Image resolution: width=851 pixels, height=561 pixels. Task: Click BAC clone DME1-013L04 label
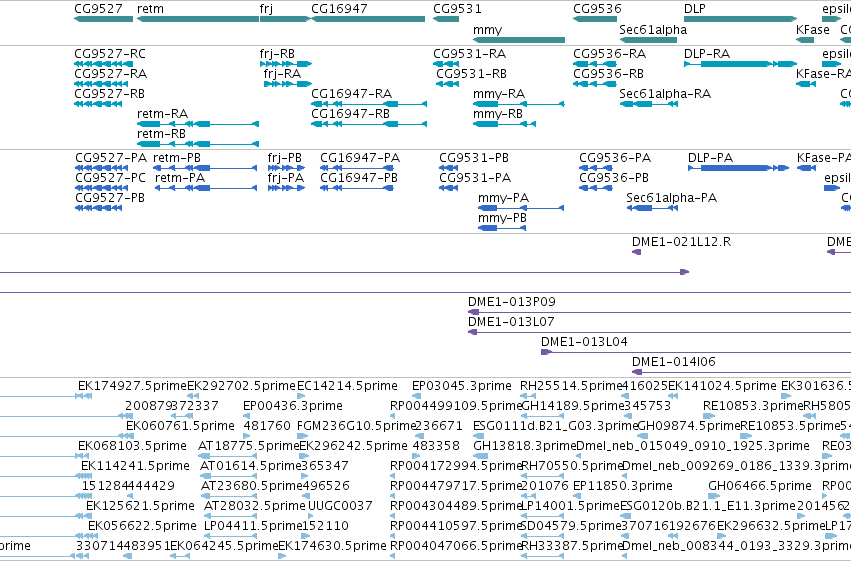[584, 342]
